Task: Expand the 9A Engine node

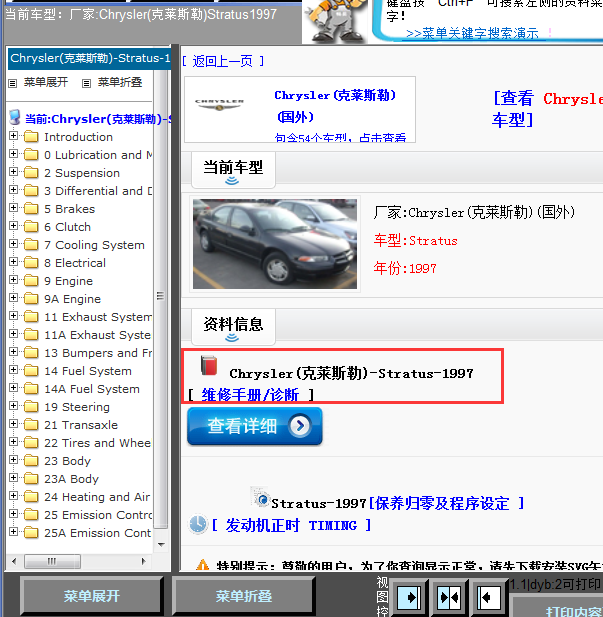Action: [13, 298]
